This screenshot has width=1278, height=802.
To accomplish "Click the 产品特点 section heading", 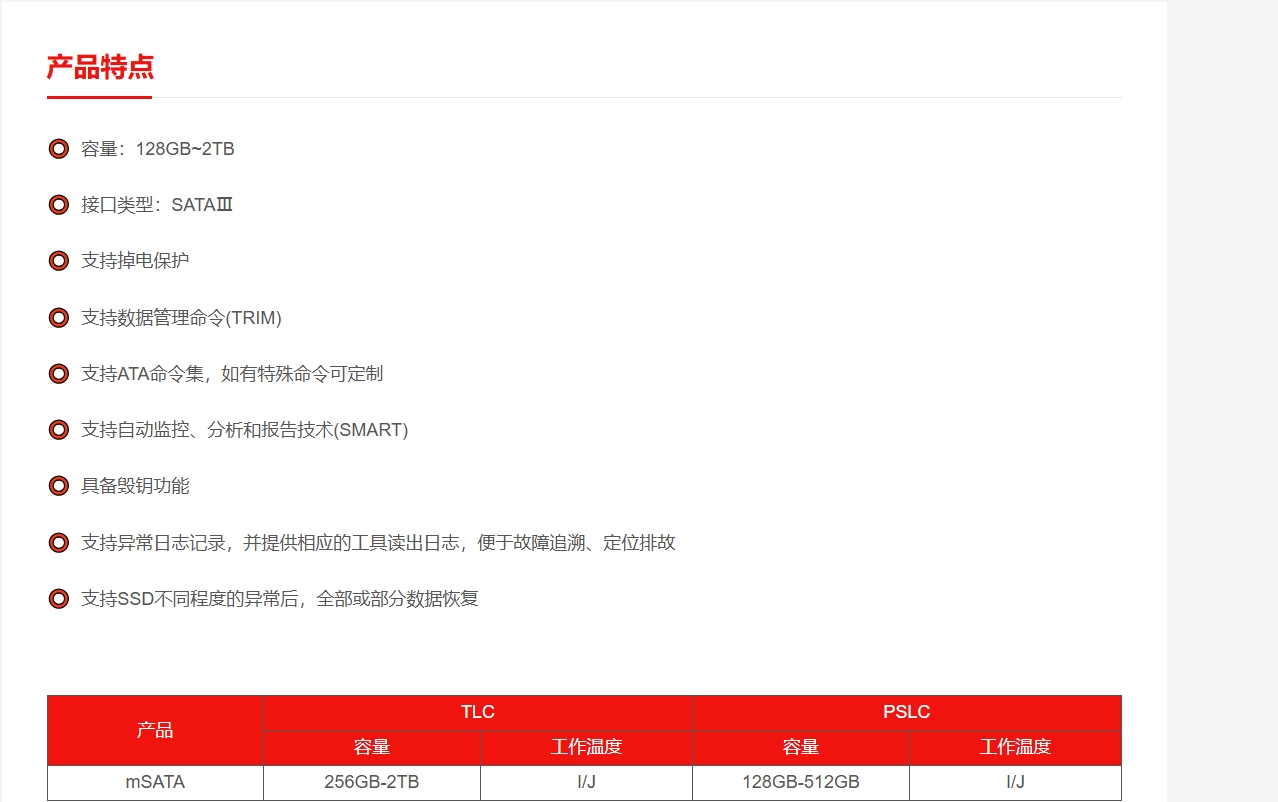I will pos(100,68).
